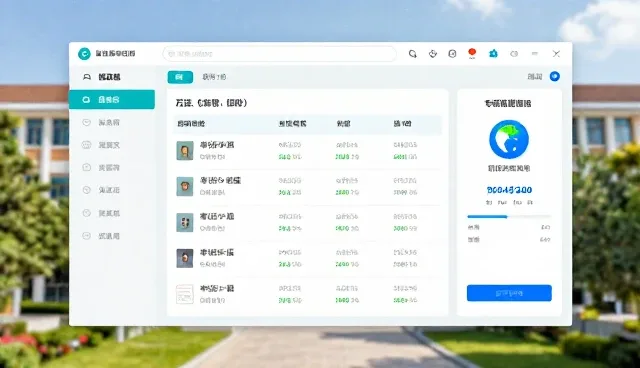Click the teal circular app logo
640x368 pixels.
[84, 53]
